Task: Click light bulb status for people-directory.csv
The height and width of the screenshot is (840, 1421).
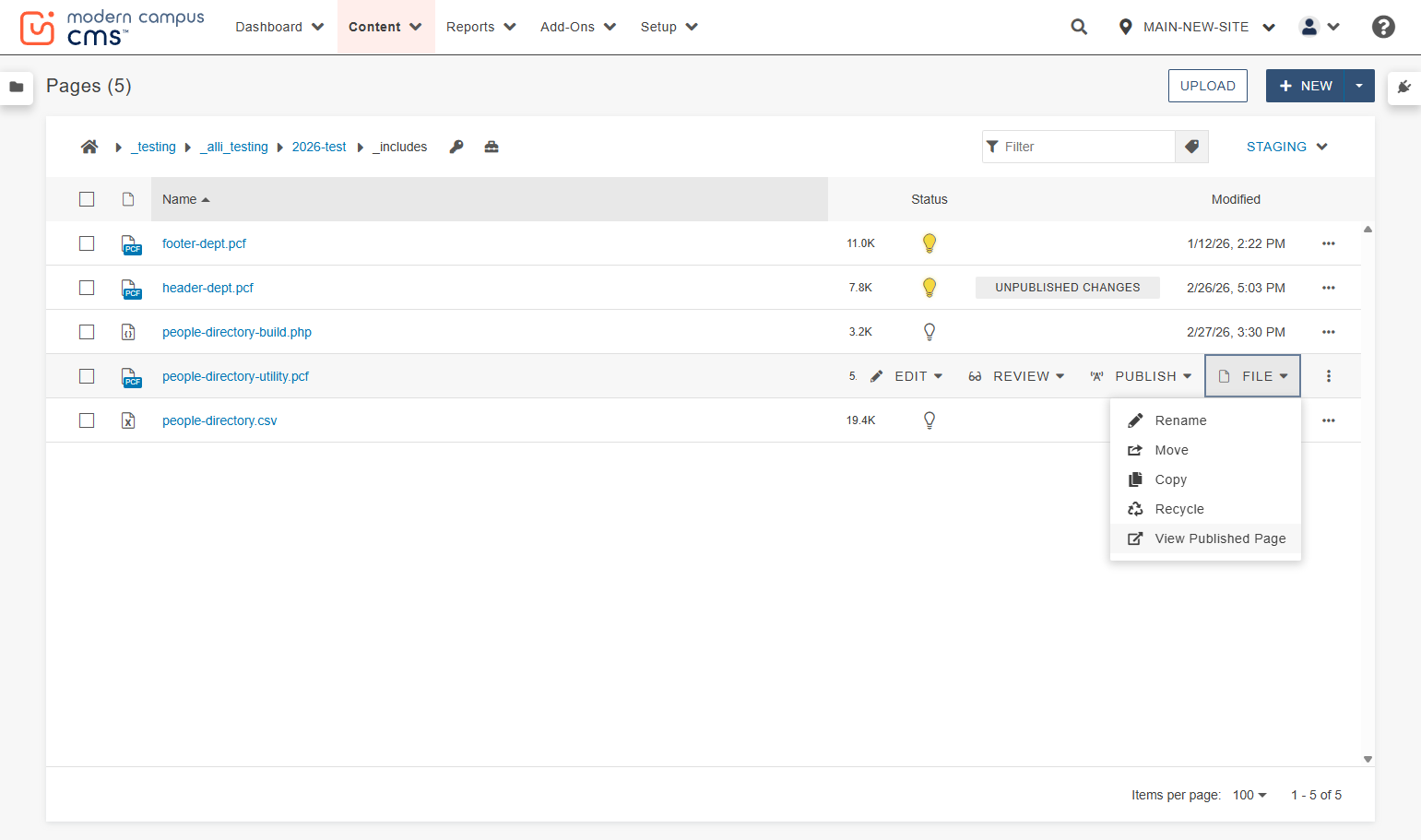Action: click(x=930, y=420)
